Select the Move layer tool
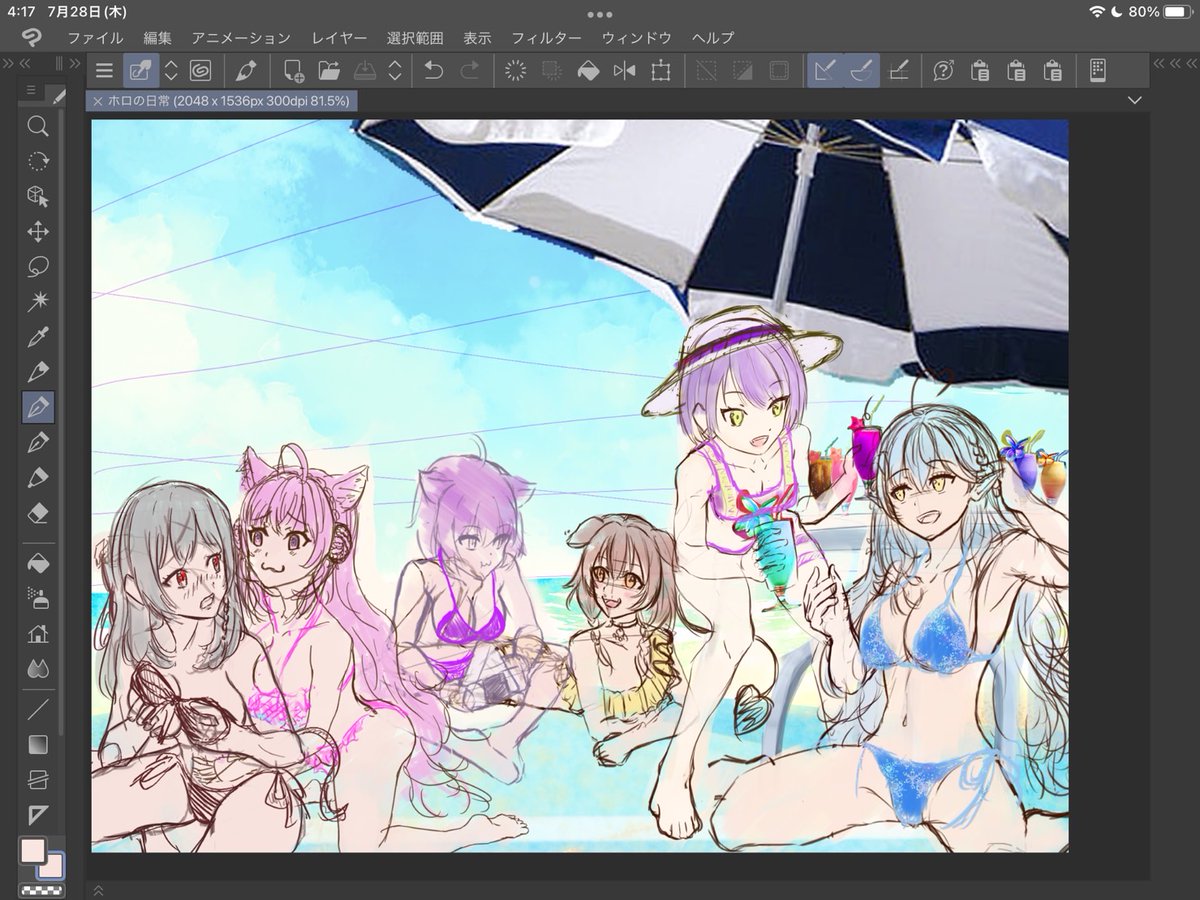The image size is (1200, 900). 38,232
